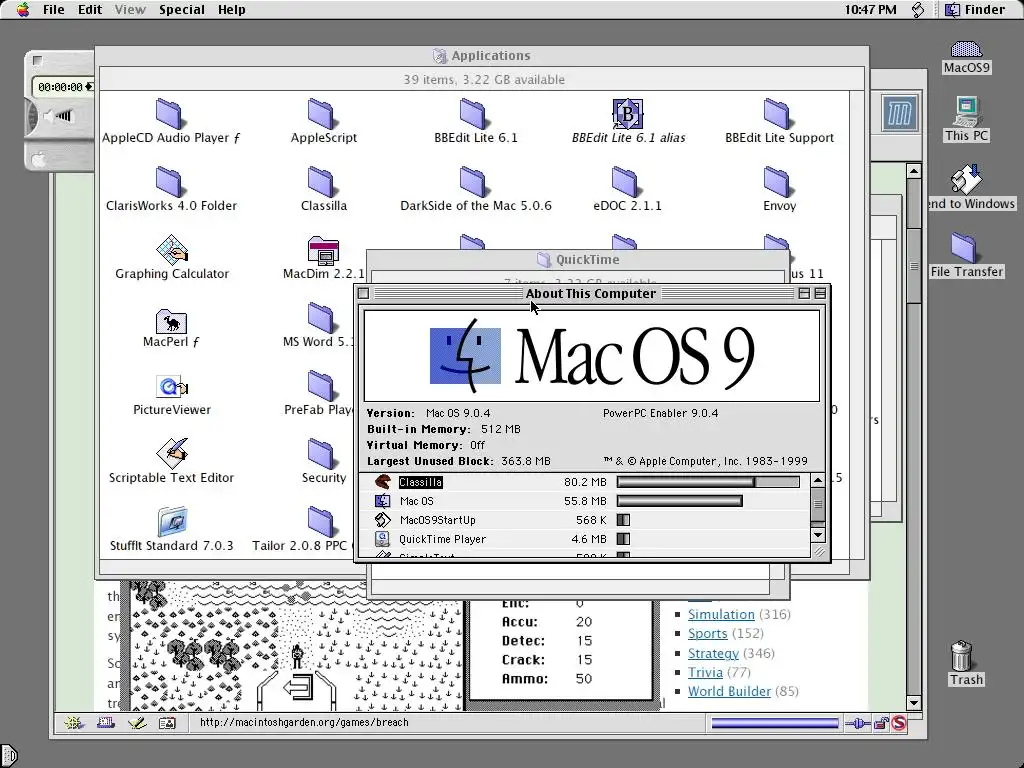
Task: Open the File menu
Action: pyautogui.click(x=54, y=9)
